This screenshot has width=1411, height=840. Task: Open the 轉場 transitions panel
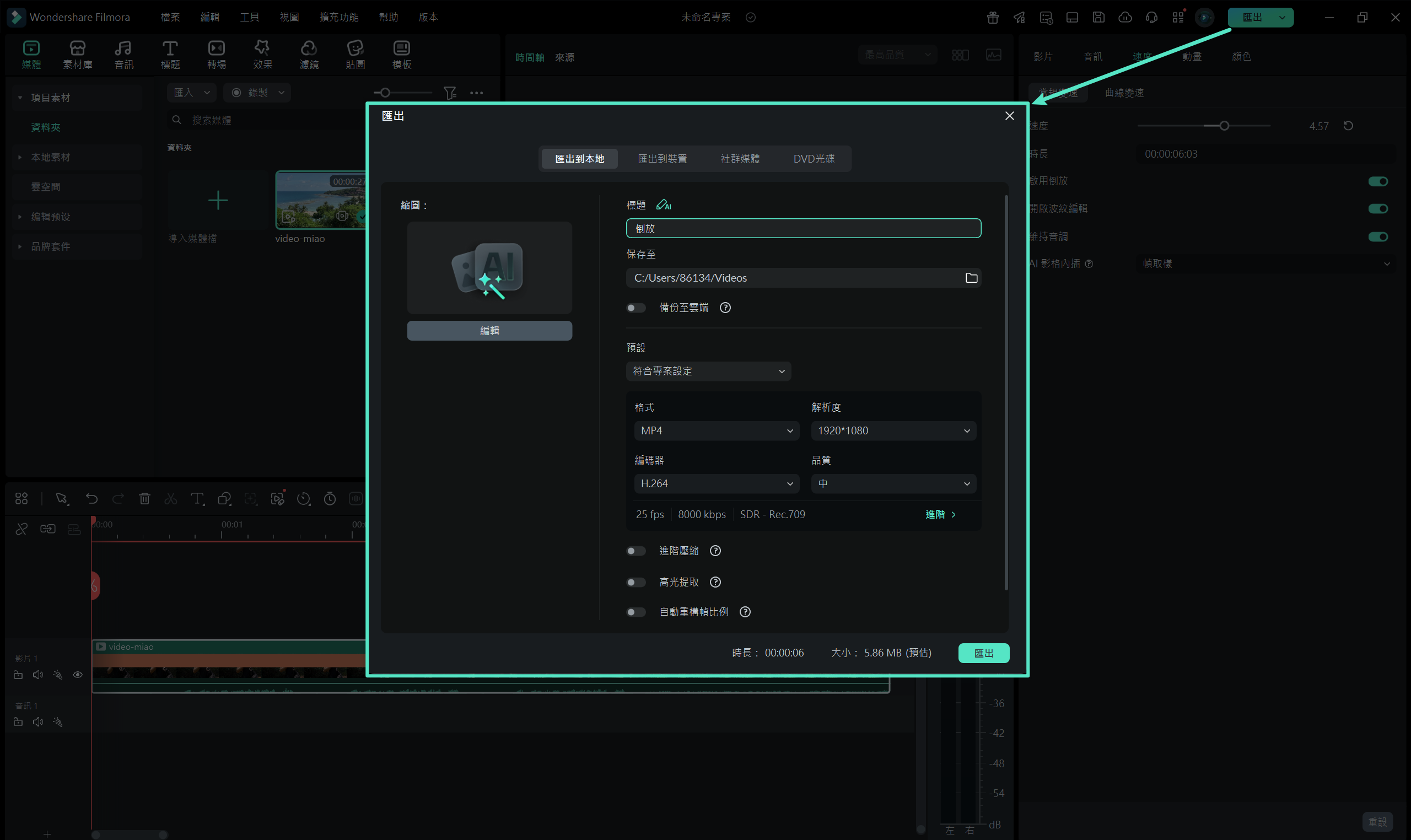[x=216, y=55]
